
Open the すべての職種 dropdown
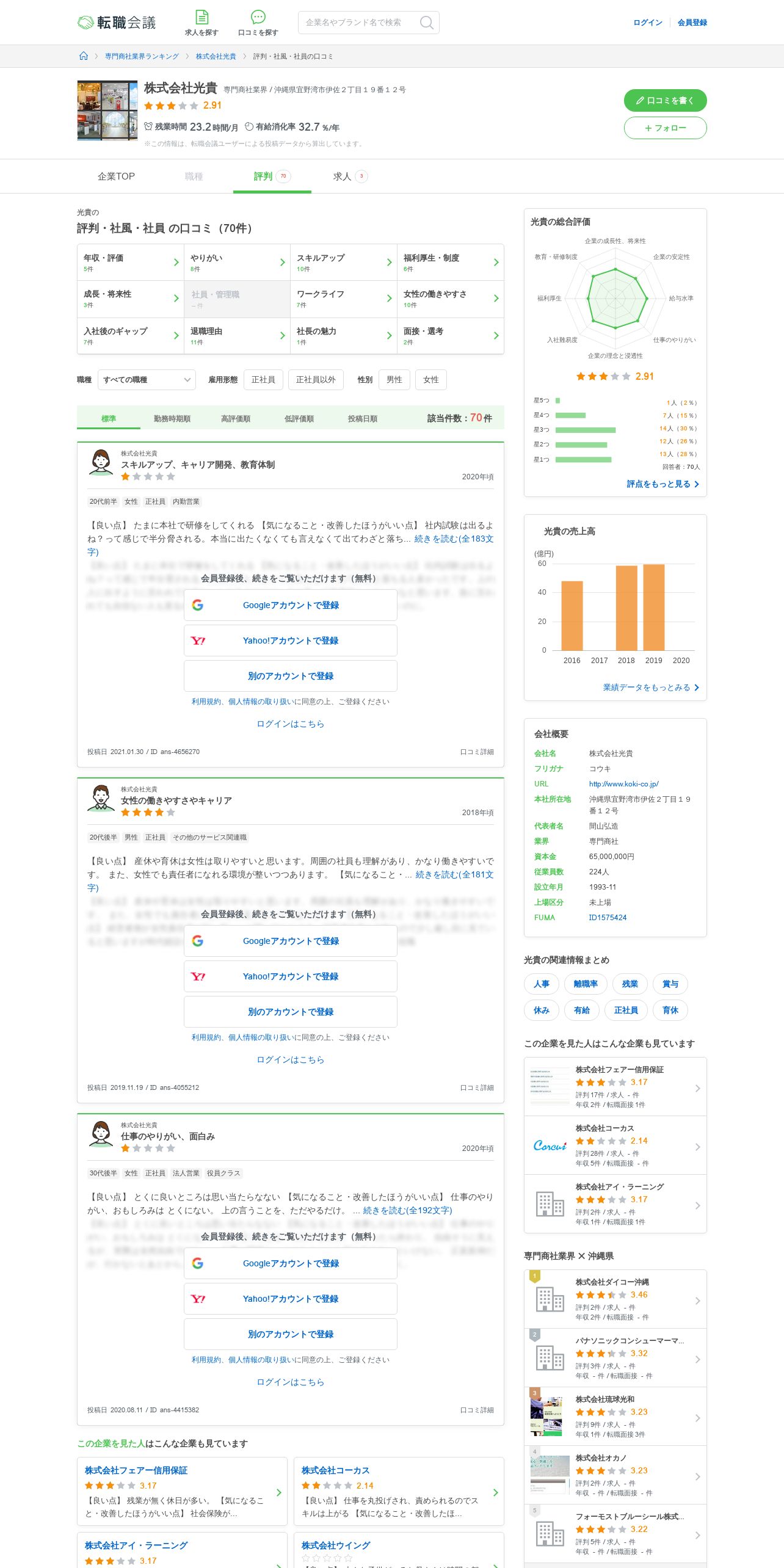point(147,380)
